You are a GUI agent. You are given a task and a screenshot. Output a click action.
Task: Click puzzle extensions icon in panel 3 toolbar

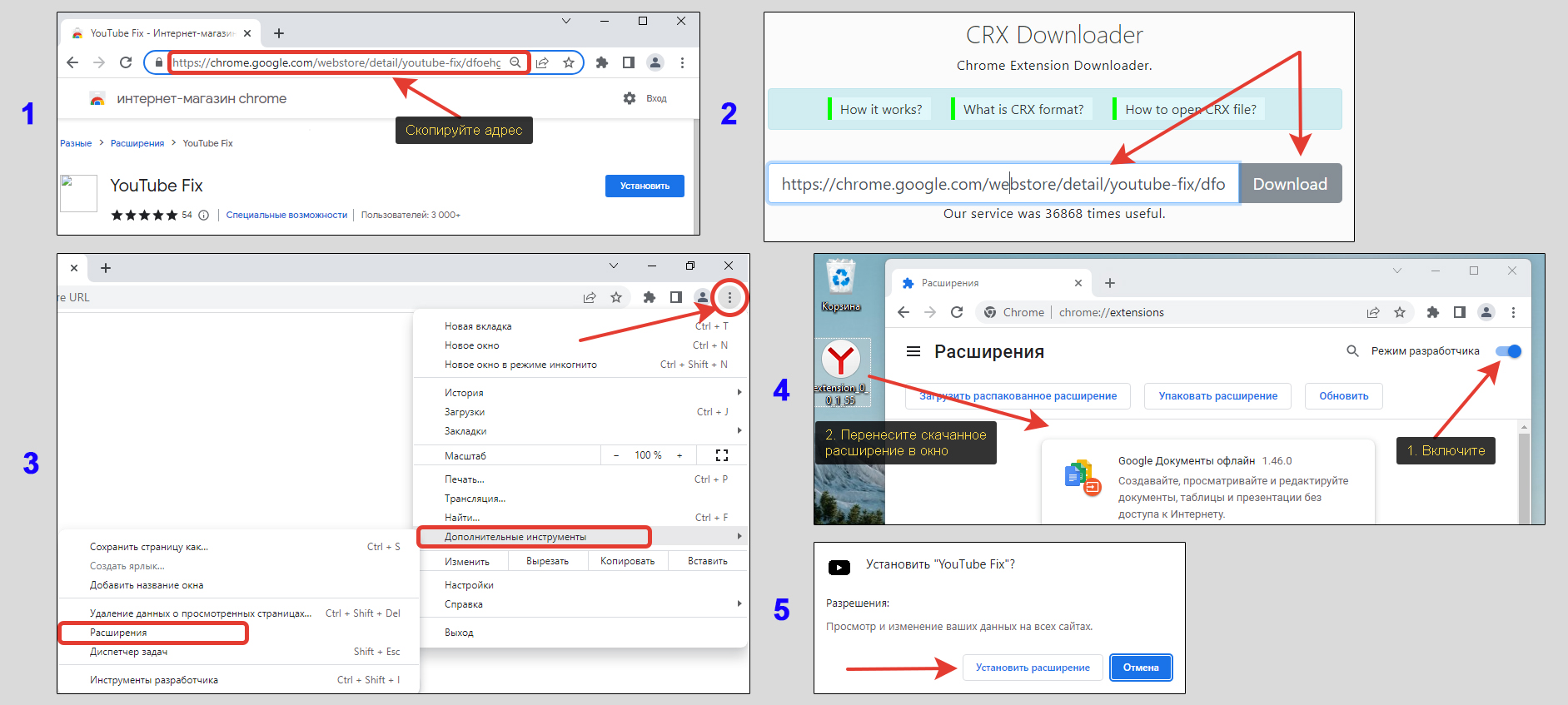(x=650, y=297)
